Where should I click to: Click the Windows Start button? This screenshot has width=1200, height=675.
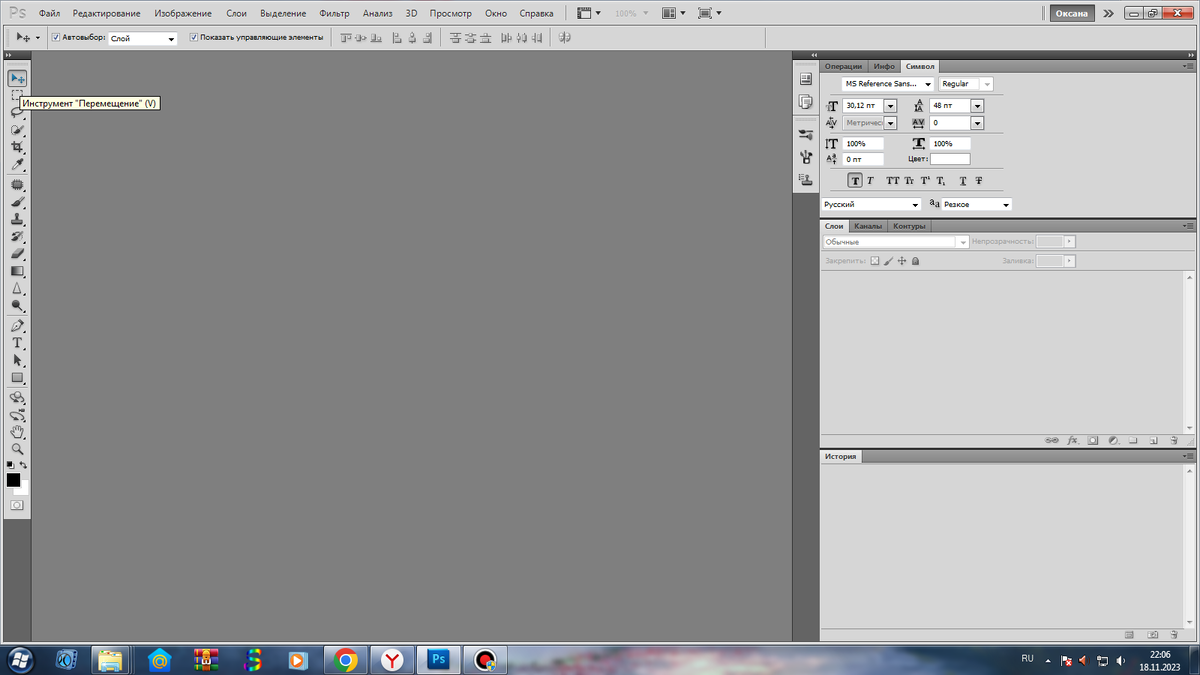click(19, 660)
